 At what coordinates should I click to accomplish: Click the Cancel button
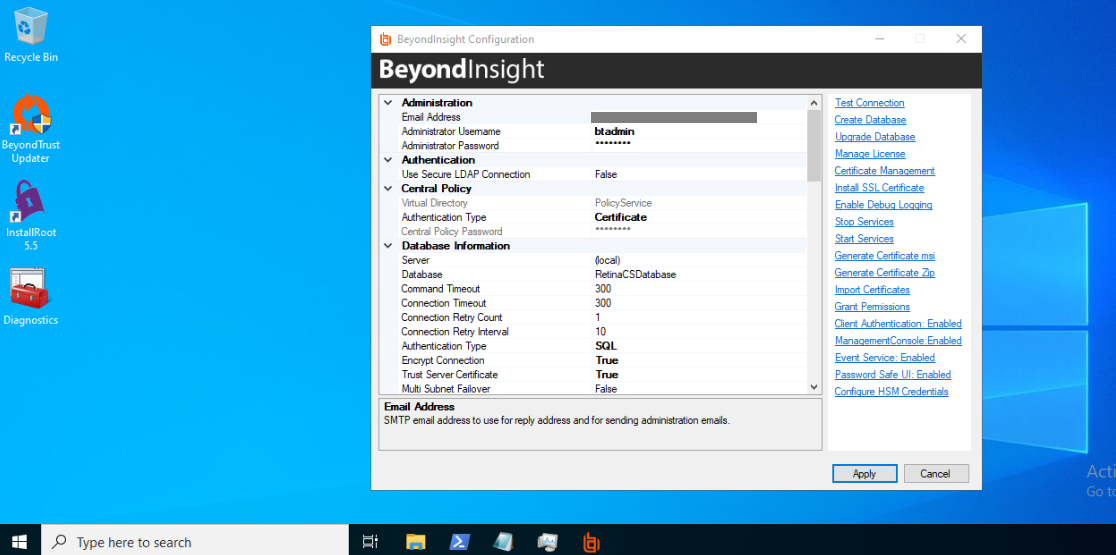point(936,474)
